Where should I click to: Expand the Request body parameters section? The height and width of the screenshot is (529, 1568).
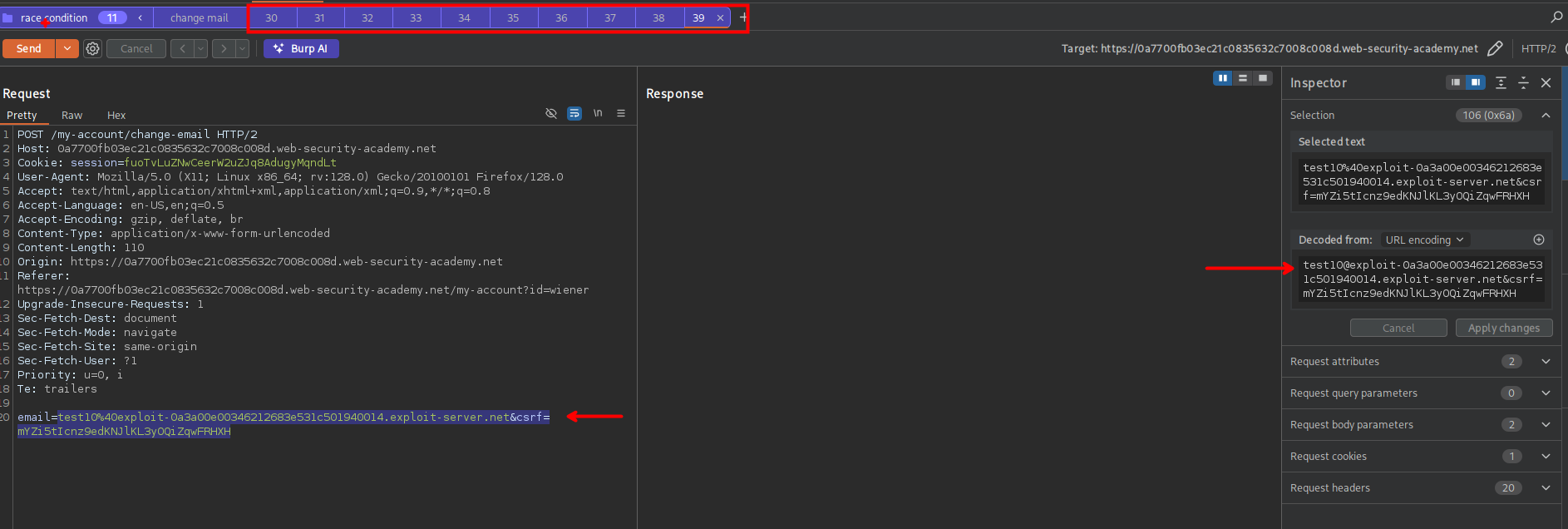click(1546, 425)
